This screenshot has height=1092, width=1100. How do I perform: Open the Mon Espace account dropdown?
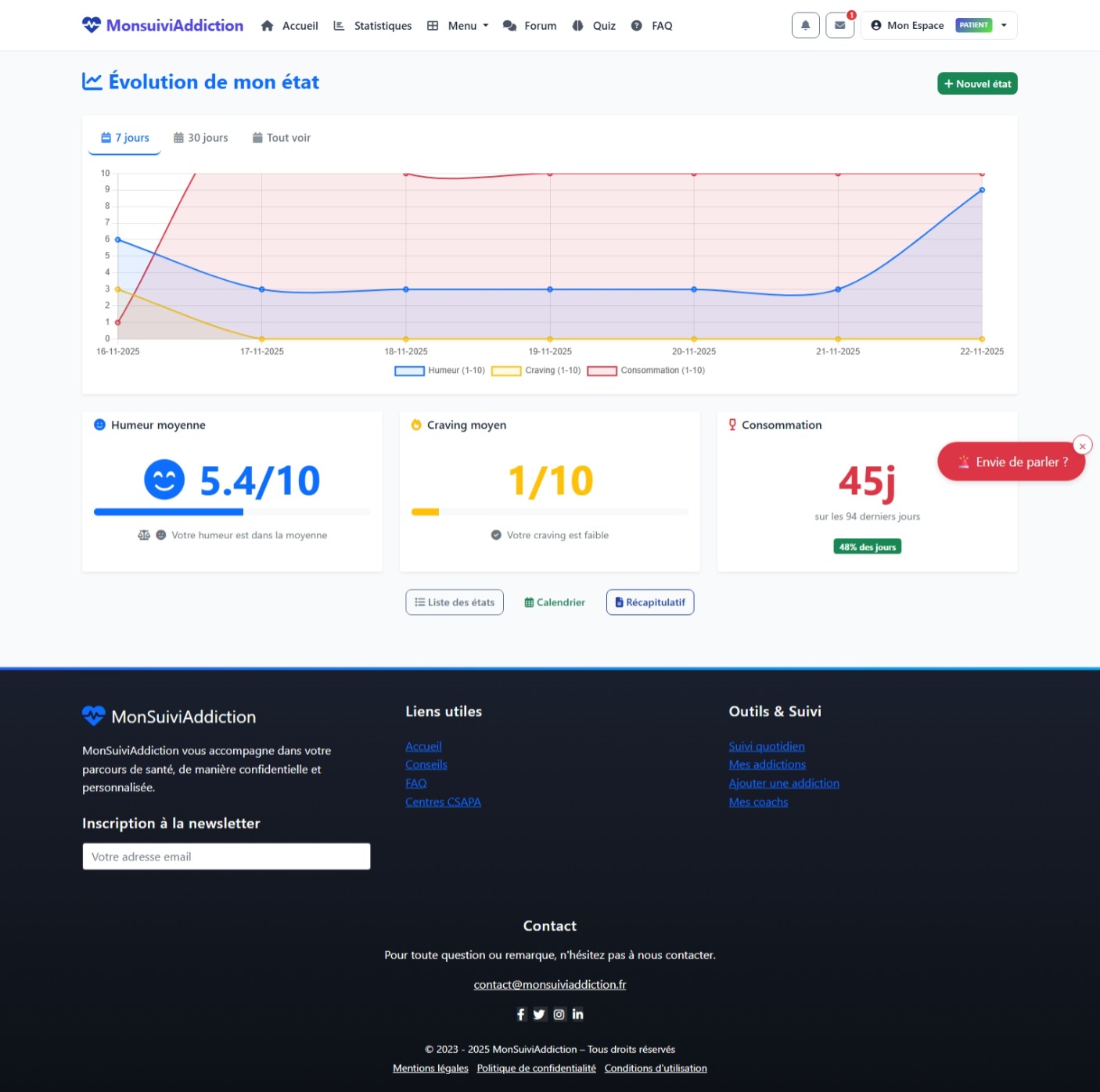pos(938,25)
